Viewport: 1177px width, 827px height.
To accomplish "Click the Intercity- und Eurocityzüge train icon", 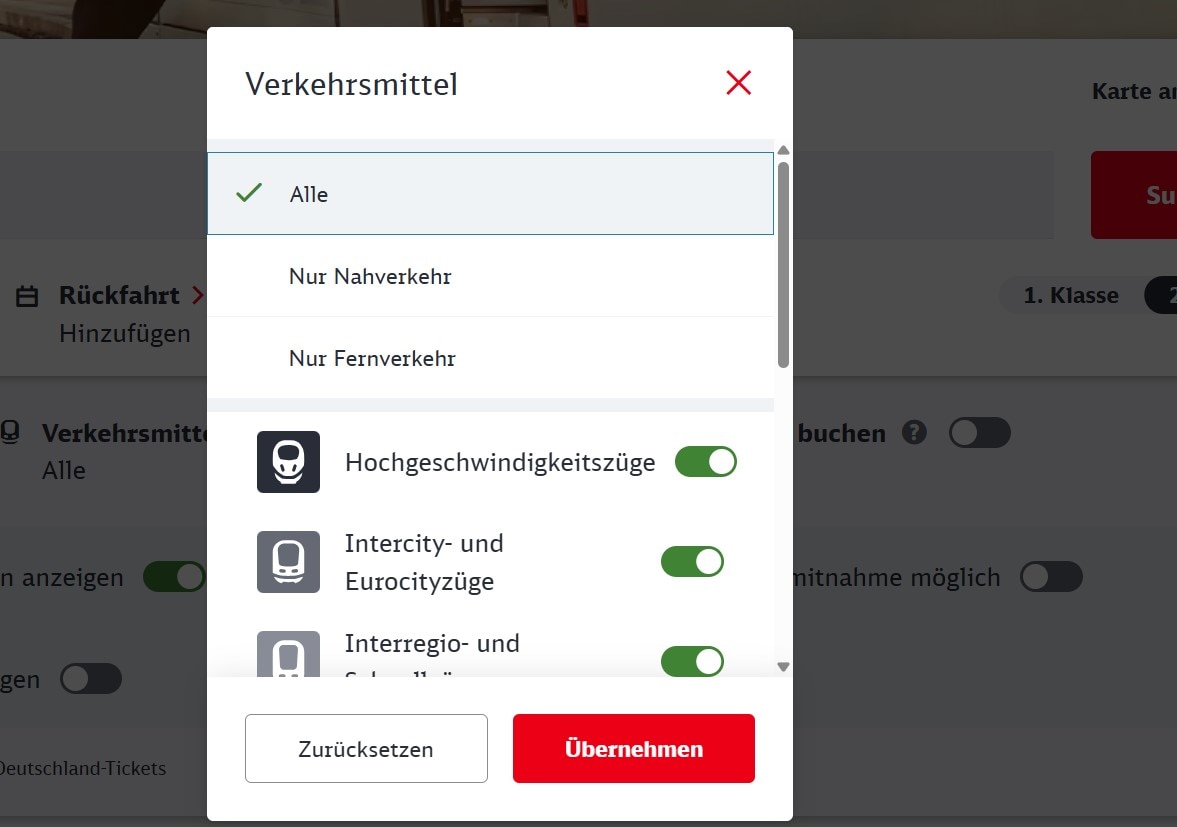I will (288, 561).
